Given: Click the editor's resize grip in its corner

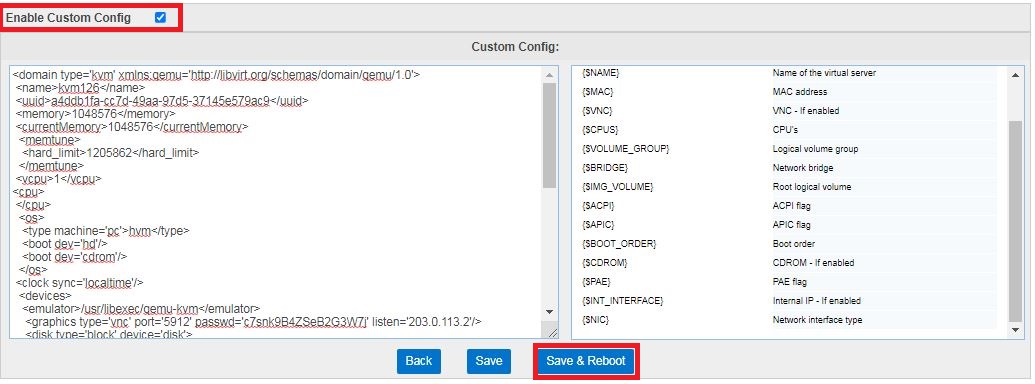Looking at the screenshot, I should 552,333.
